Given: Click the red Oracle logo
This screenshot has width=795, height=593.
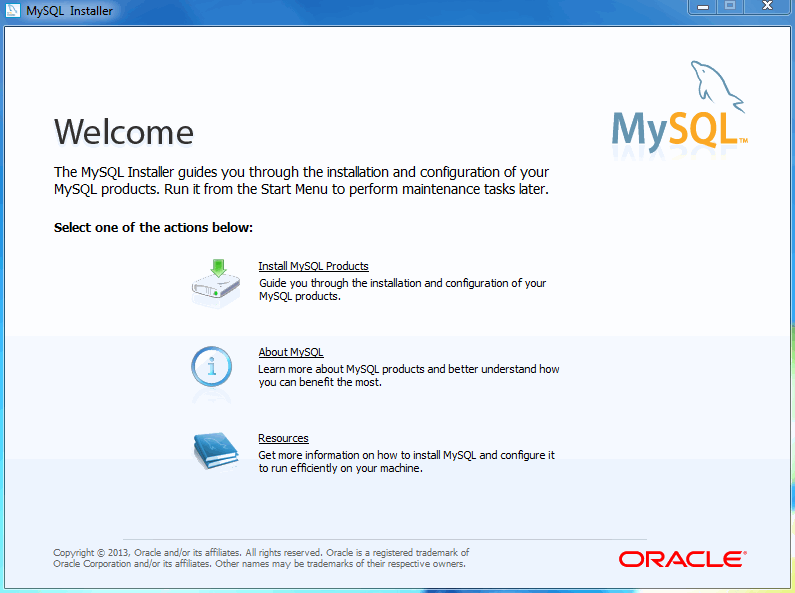Looking at the screenshot, I should 682,559.
